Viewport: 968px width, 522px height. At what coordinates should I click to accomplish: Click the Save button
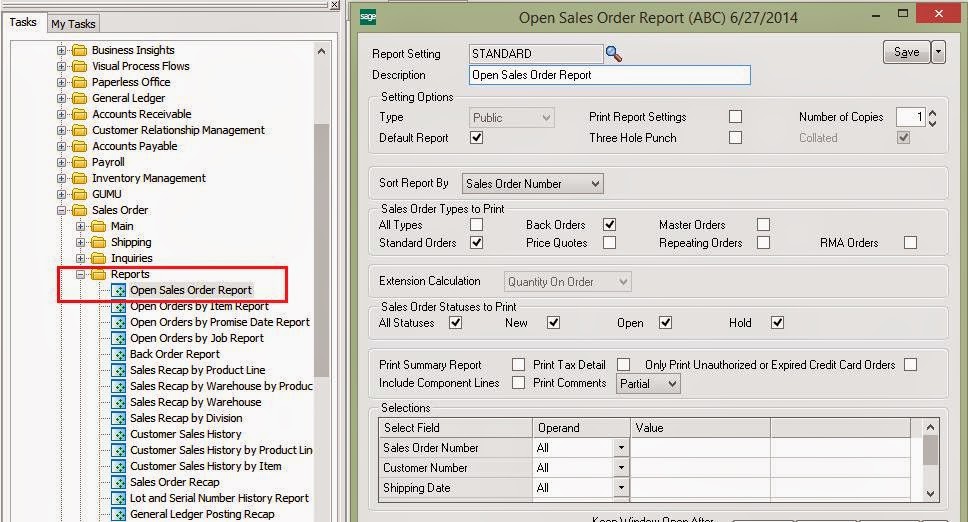(907, 52)
